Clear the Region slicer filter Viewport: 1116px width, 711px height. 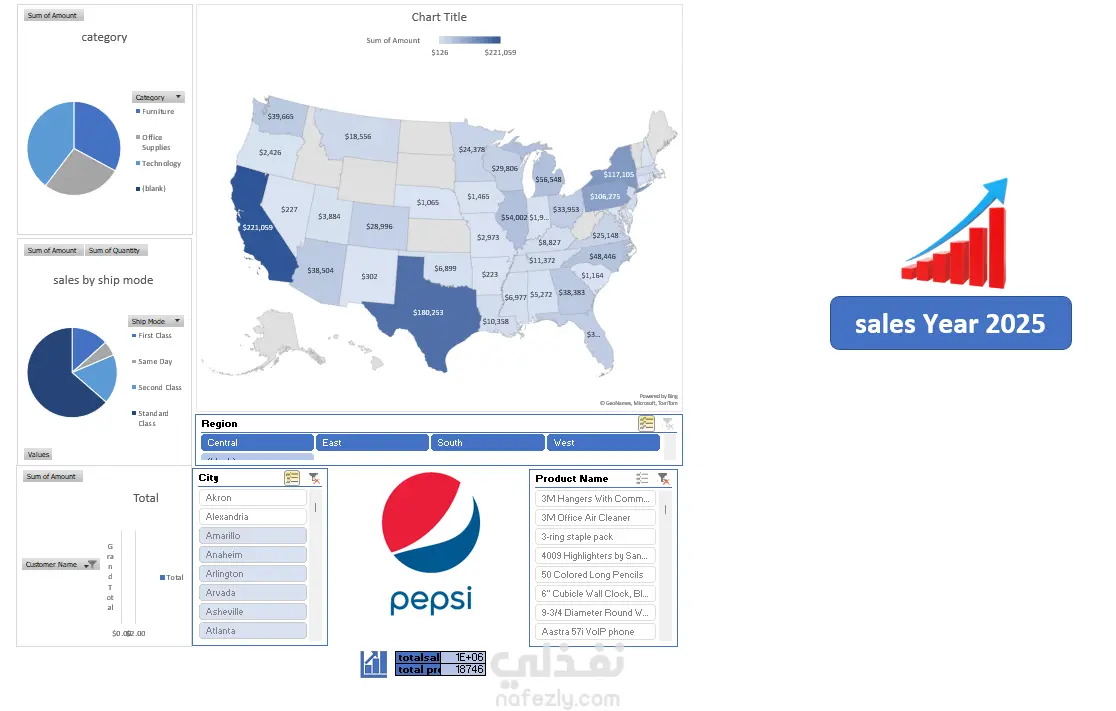pos(668,423)
